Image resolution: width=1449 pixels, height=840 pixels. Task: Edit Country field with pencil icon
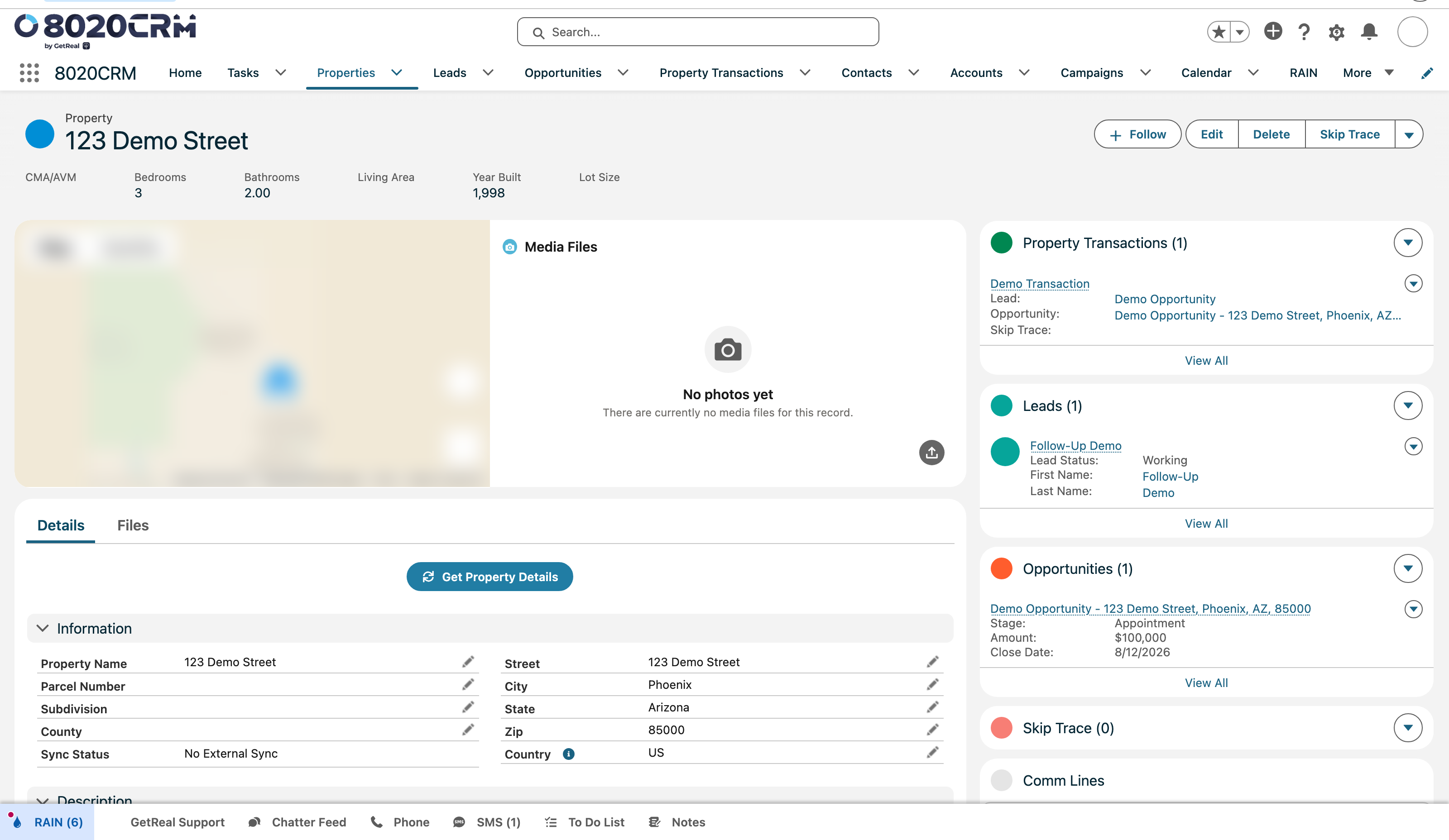tap(933, 752)
